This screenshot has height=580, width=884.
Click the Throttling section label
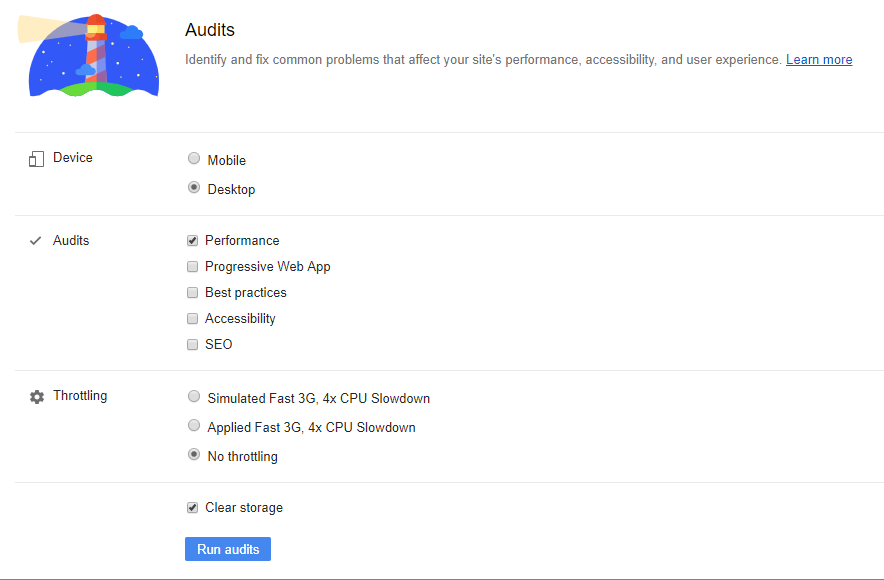pyautogui.click(x=80, y=396)
